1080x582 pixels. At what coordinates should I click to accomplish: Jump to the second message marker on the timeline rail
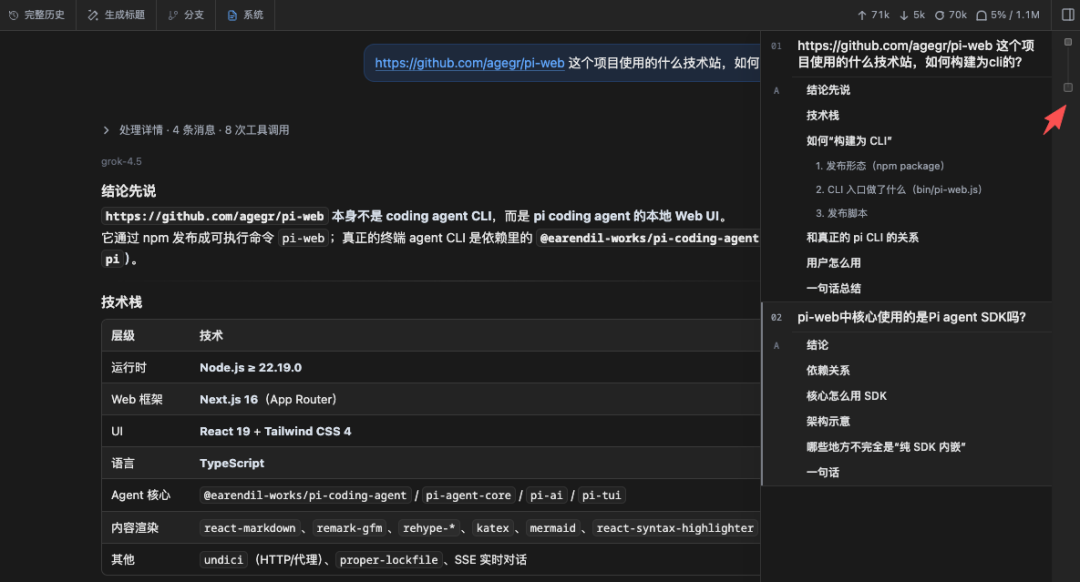click(1068, 87)
